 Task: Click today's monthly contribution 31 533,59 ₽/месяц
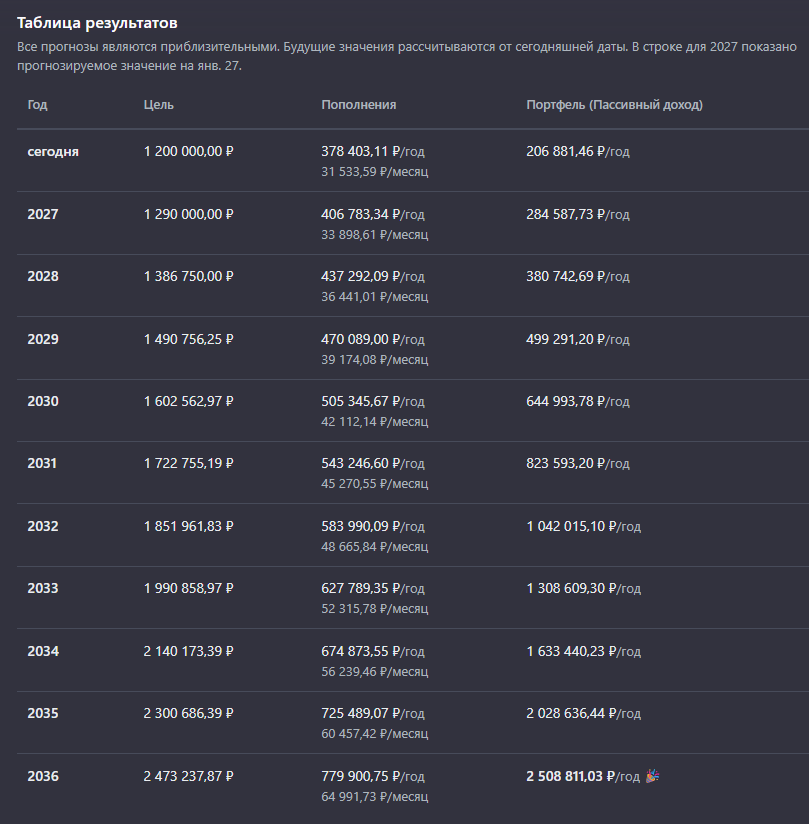(374, 172)
